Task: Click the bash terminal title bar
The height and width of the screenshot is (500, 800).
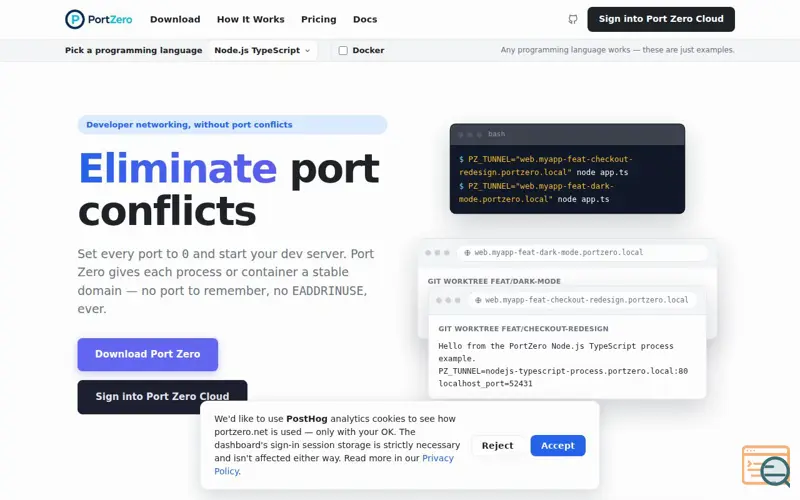Action: 567,134
